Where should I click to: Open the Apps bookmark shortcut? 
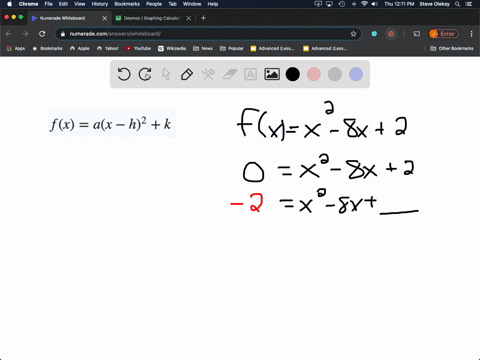click(16, 48)
